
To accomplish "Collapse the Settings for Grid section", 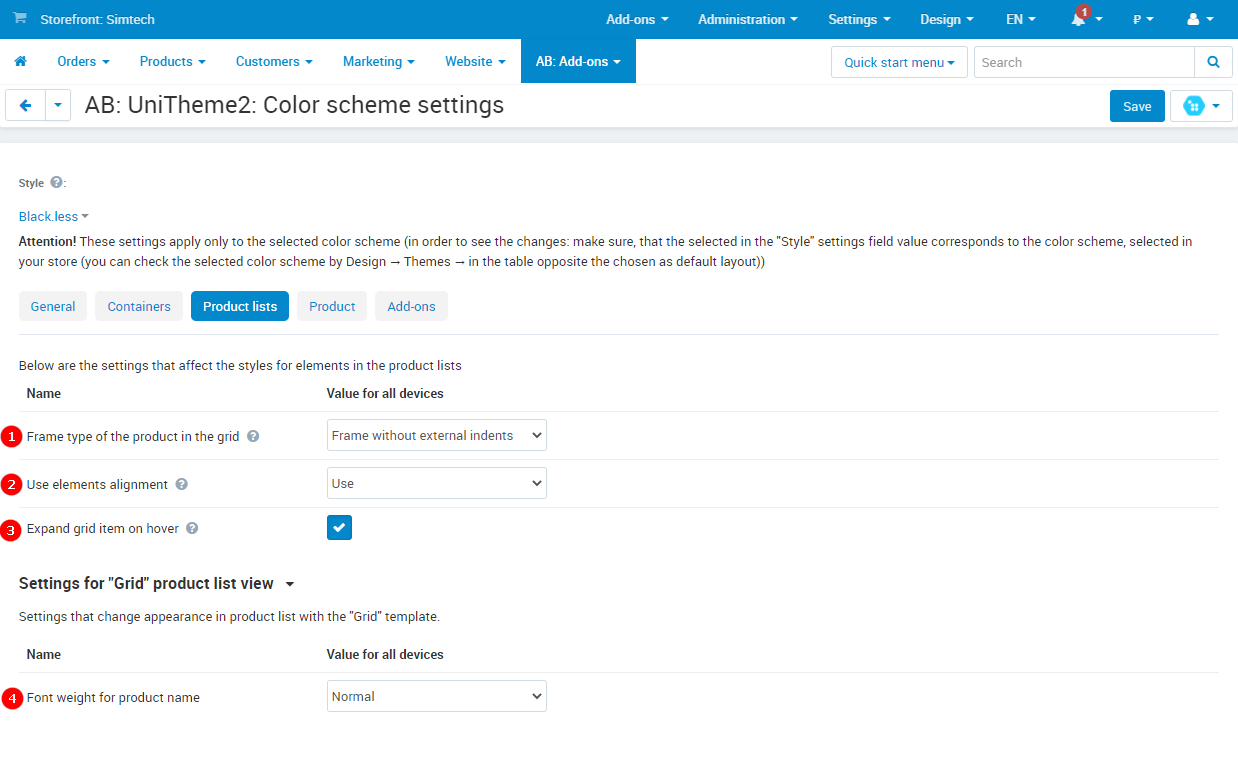I will 289,584.
